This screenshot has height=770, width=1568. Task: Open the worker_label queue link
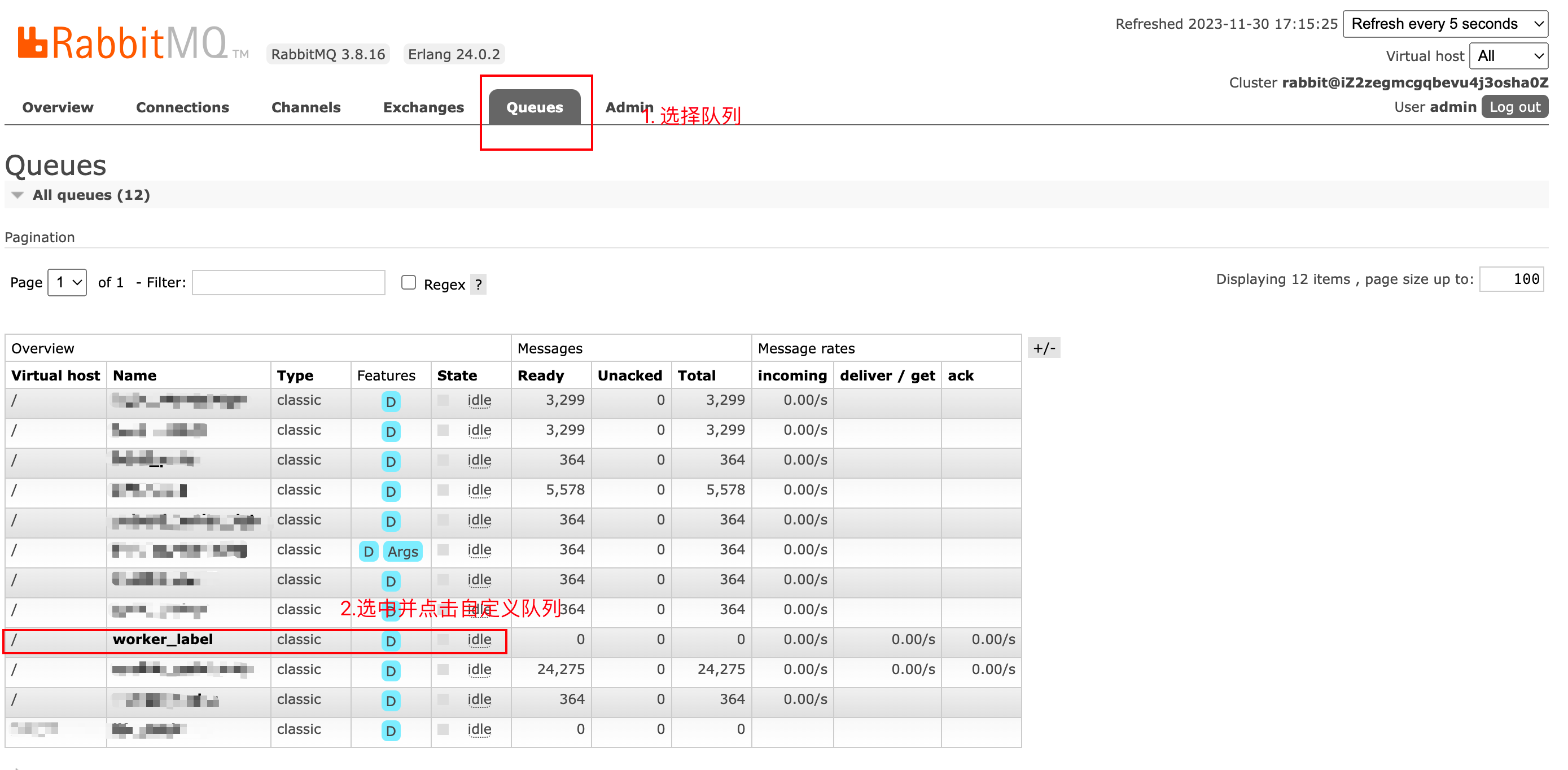tap(163, 639)
